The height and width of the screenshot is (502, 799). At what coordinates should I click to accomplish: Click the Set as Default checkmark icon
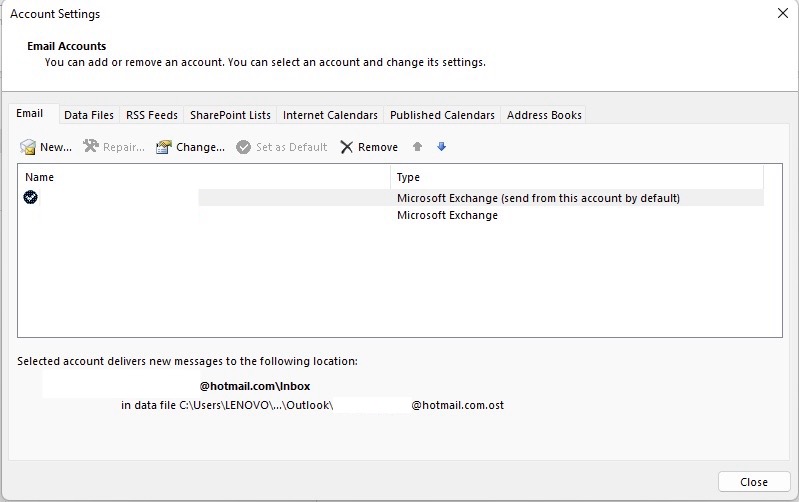pyautogui.click(x=244, y=147)
